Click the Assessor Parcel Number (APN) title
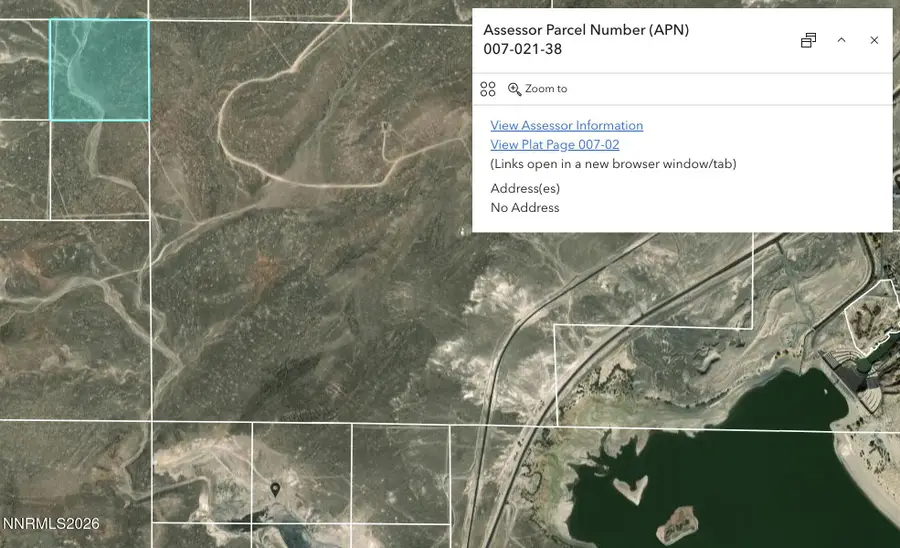 coord(586,30)
